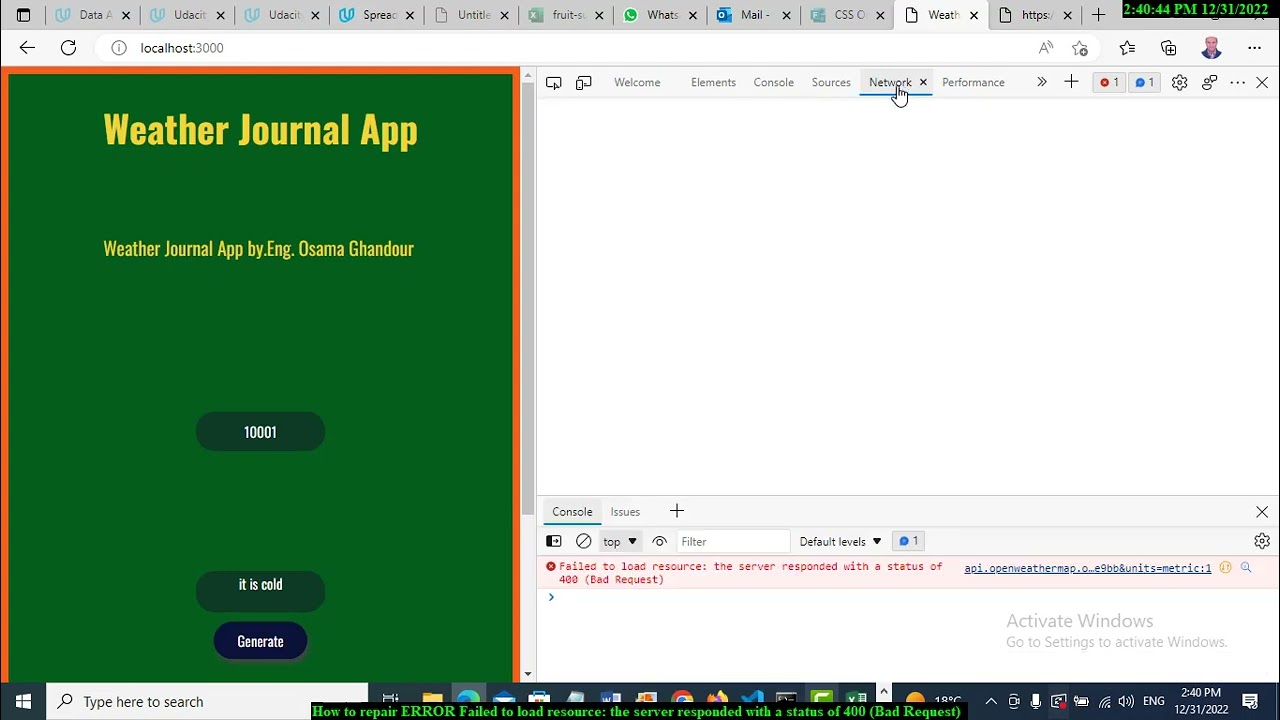
Task: Search the error with magnifier icon
Action: [x=1246, y=568]
